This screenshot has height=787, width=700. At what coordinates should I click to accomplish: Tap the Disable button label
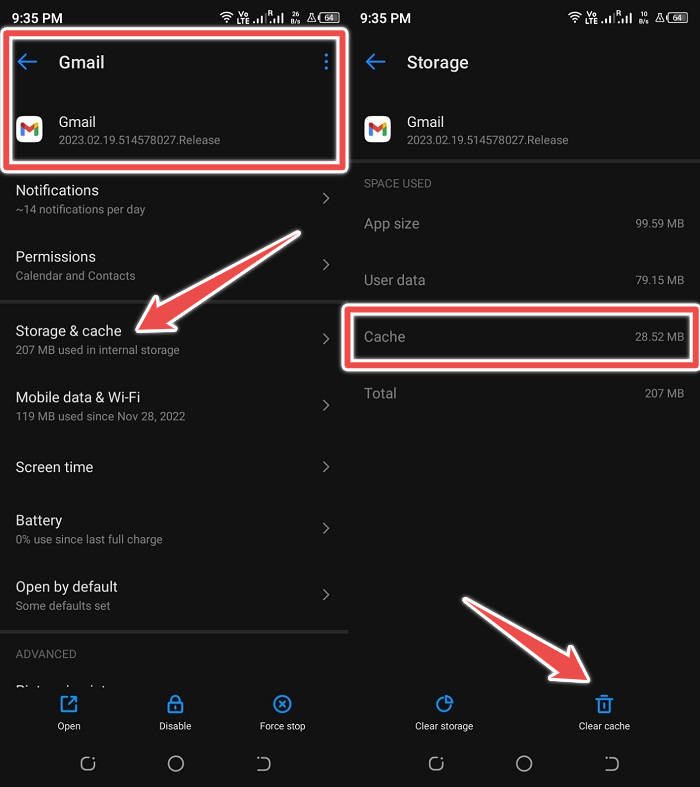coord(175,726)
